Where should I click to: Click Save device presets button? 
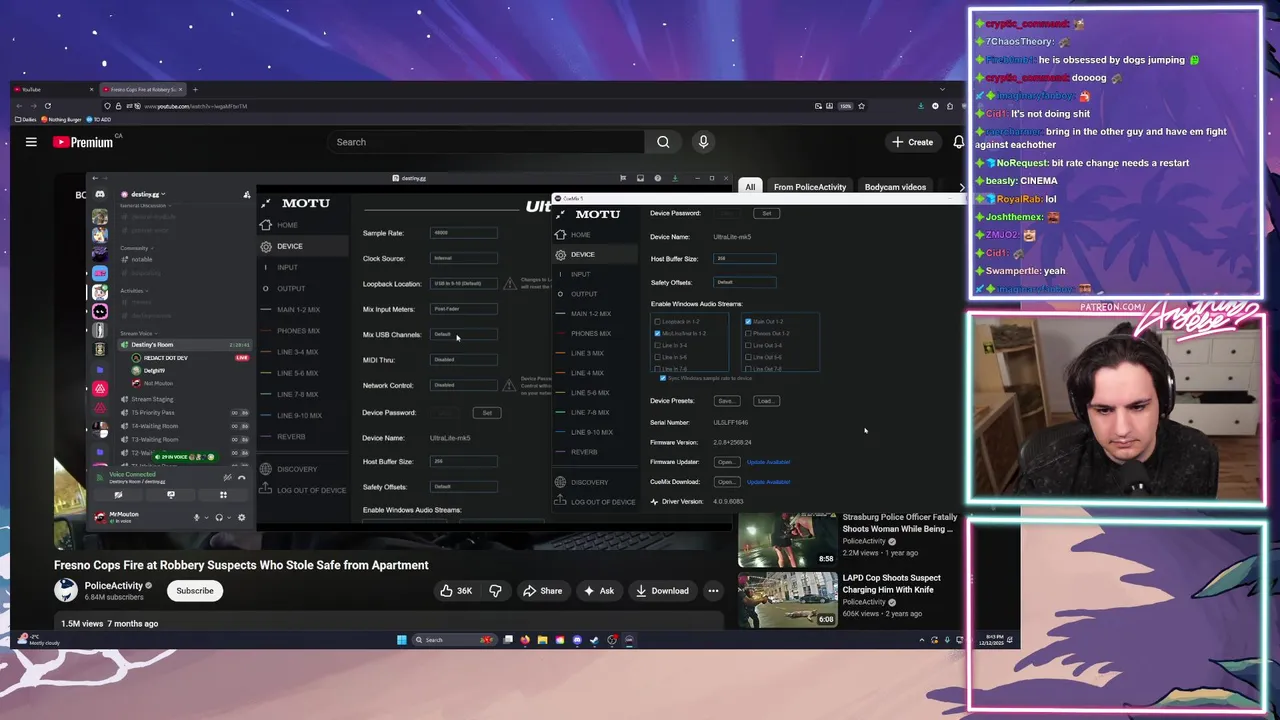[726, 401]
